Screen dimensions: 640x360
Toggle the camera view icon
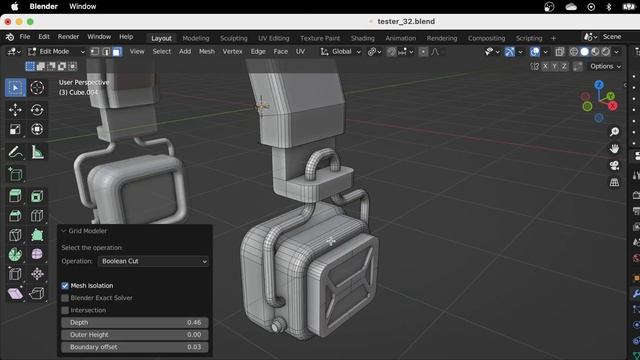point(614,165)
